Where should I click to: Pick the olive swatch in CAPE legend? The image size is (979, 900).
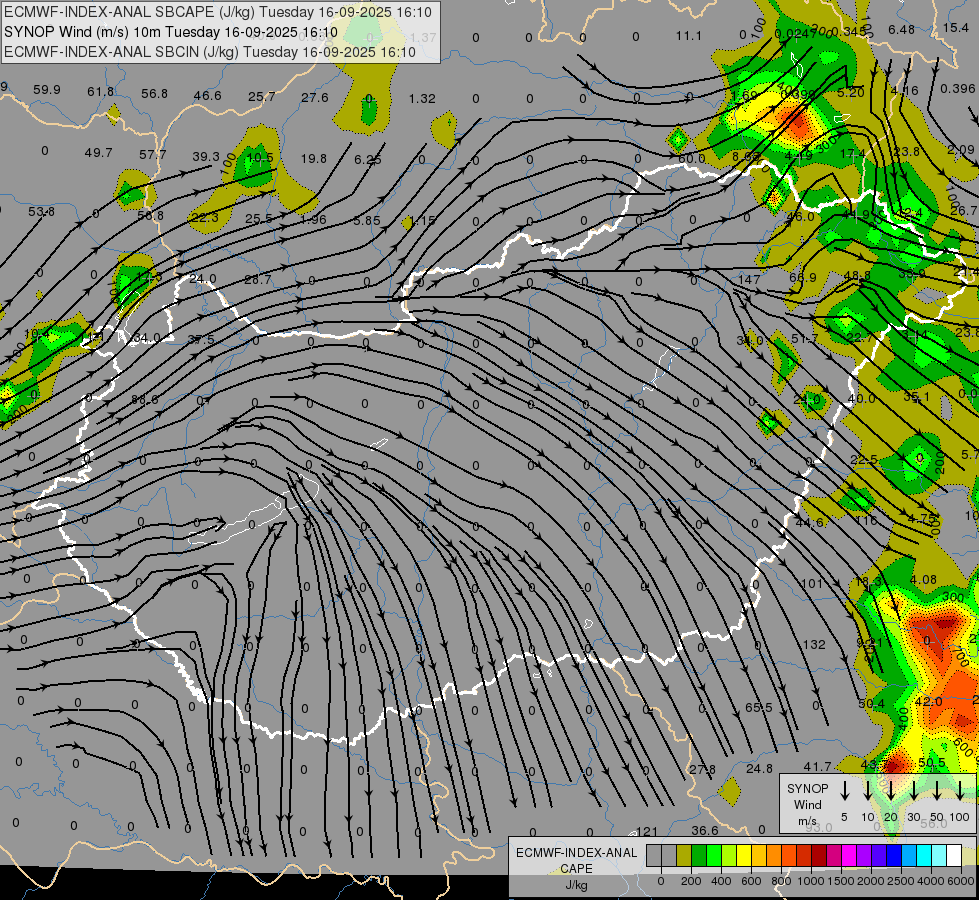pos(684,856)
